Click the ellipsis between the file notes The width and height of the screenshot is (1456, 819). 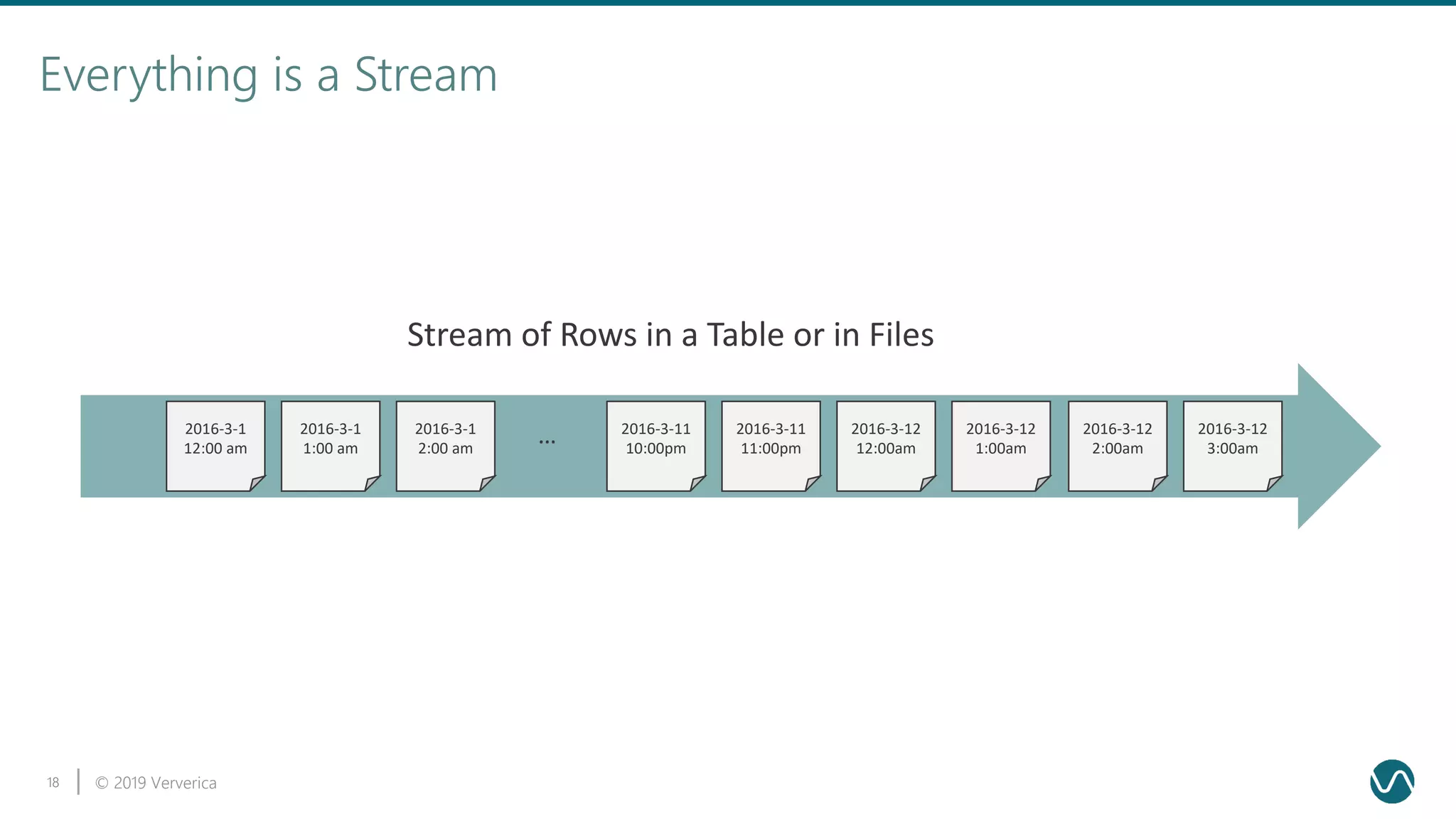(547, 442)
